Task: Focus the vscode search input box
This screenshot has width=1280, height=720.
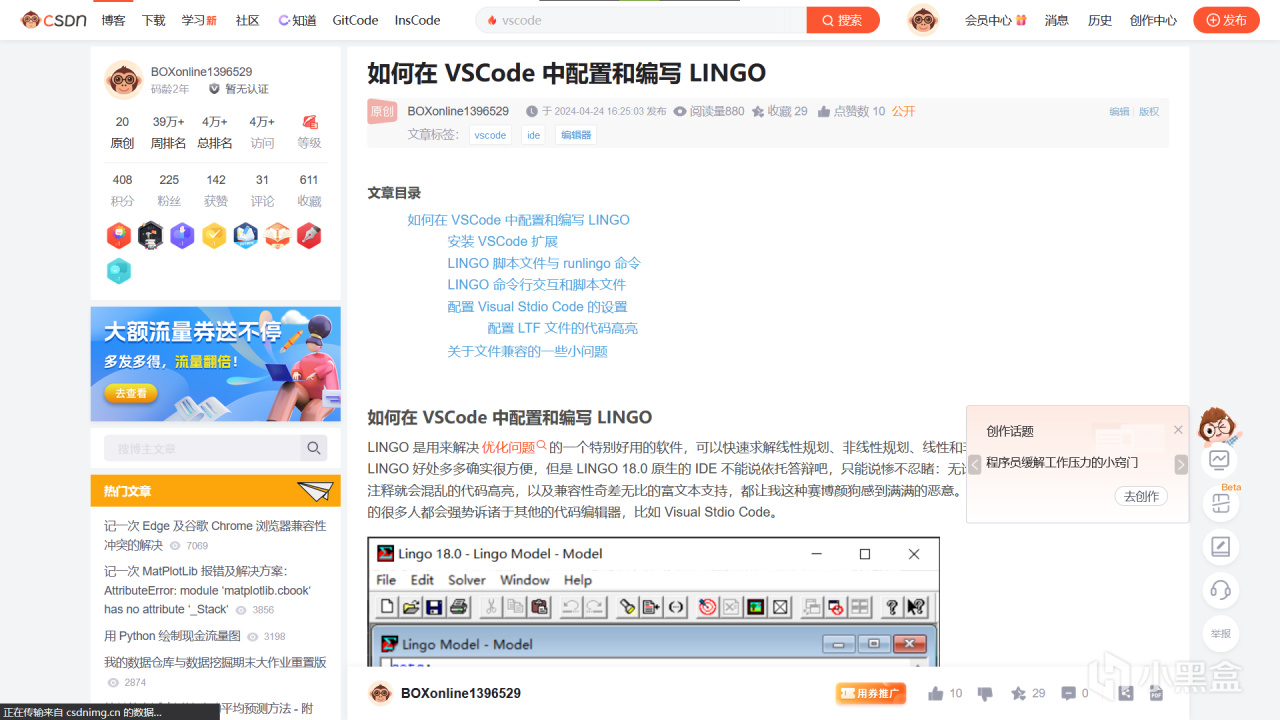Action: pyautogui.click(x=640, y=20)
